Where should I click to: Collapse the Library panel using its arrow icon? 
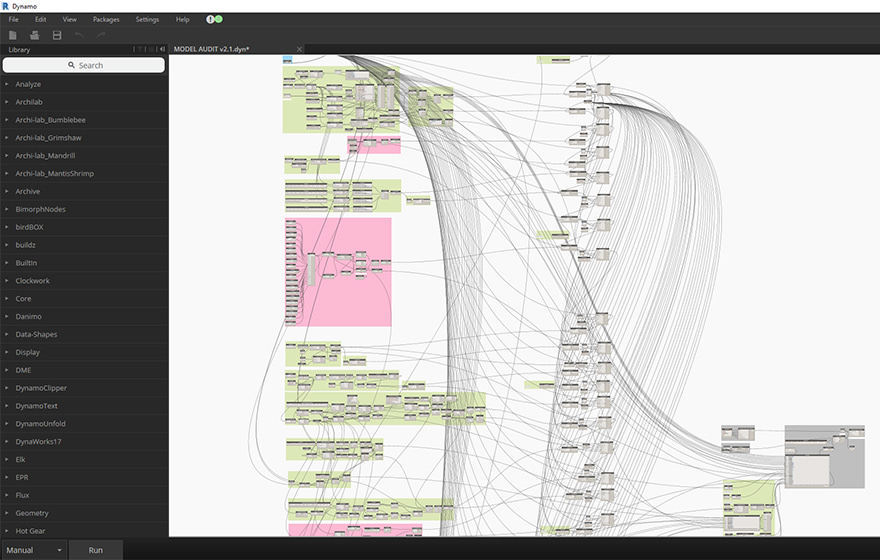pyautogui.click(x=162, y=49)
